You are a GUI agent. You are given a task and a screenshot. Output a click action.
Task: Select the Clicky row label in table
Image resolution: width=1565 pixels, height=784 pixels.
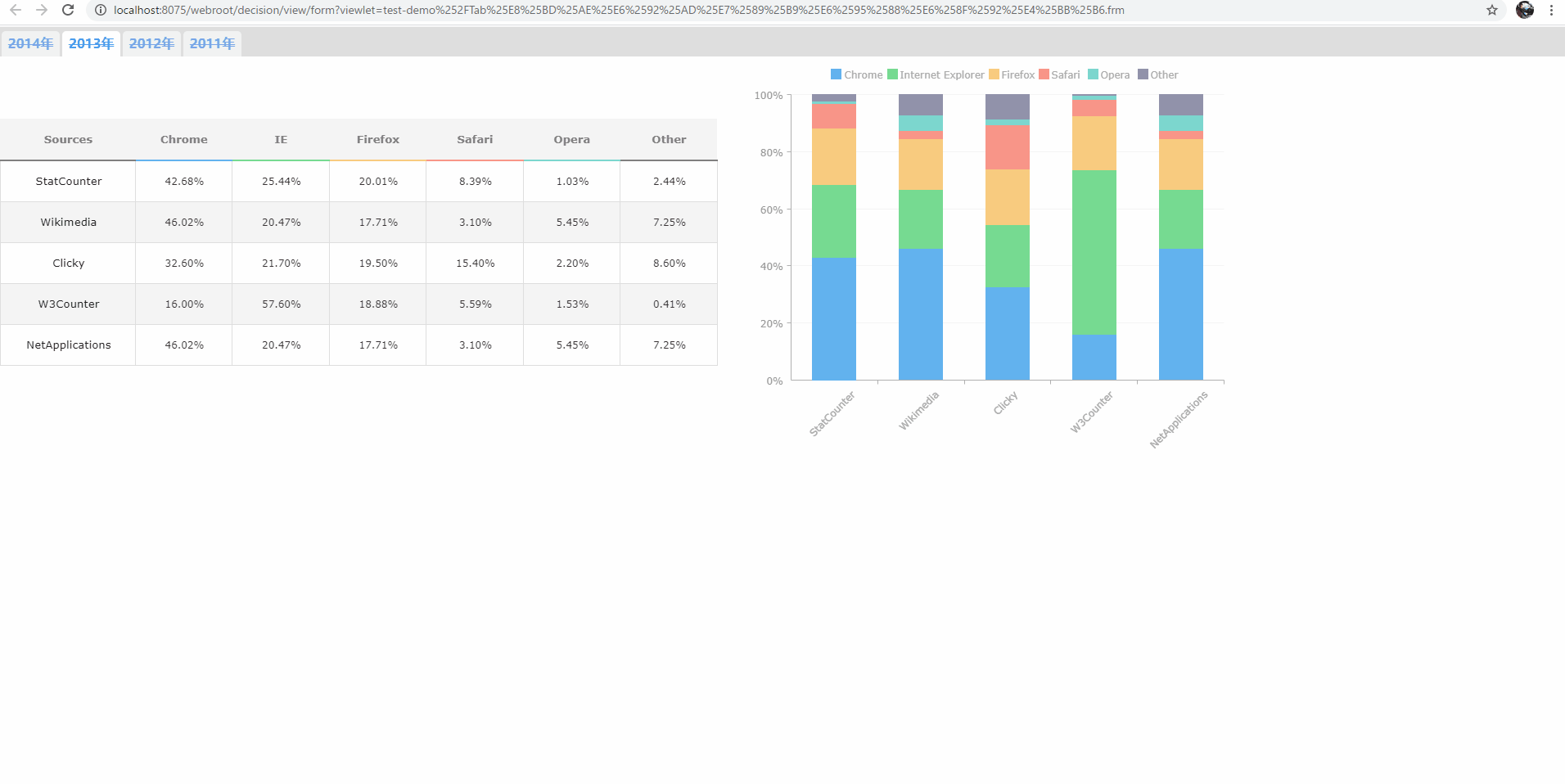pyautogui.click(x=69, y=264)
